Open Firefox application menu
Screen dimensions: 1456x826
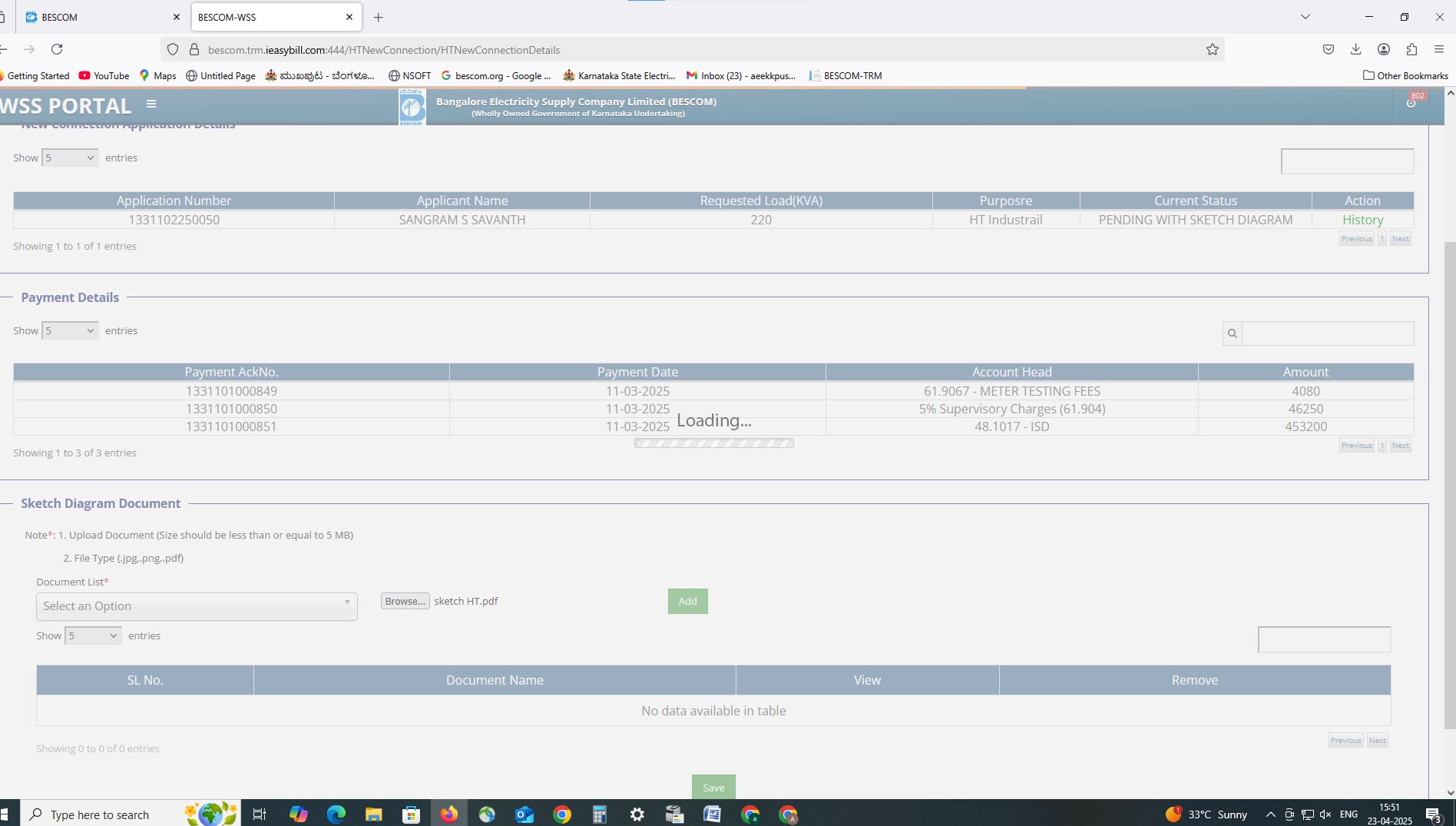pyautogui.click(x=1439, y=49)
